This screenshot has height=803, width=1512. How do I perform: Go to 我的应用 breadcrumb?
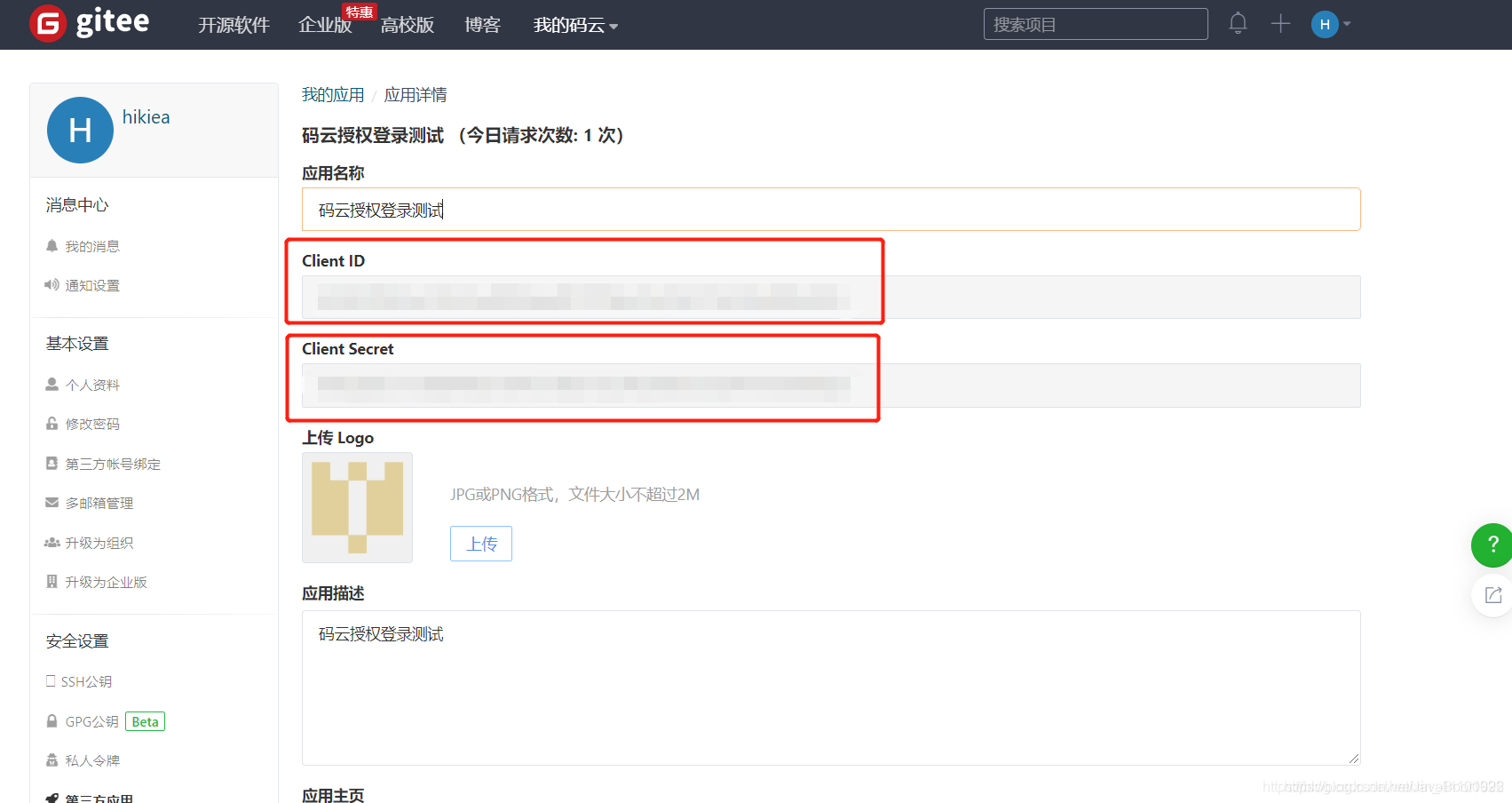point(333,95)
